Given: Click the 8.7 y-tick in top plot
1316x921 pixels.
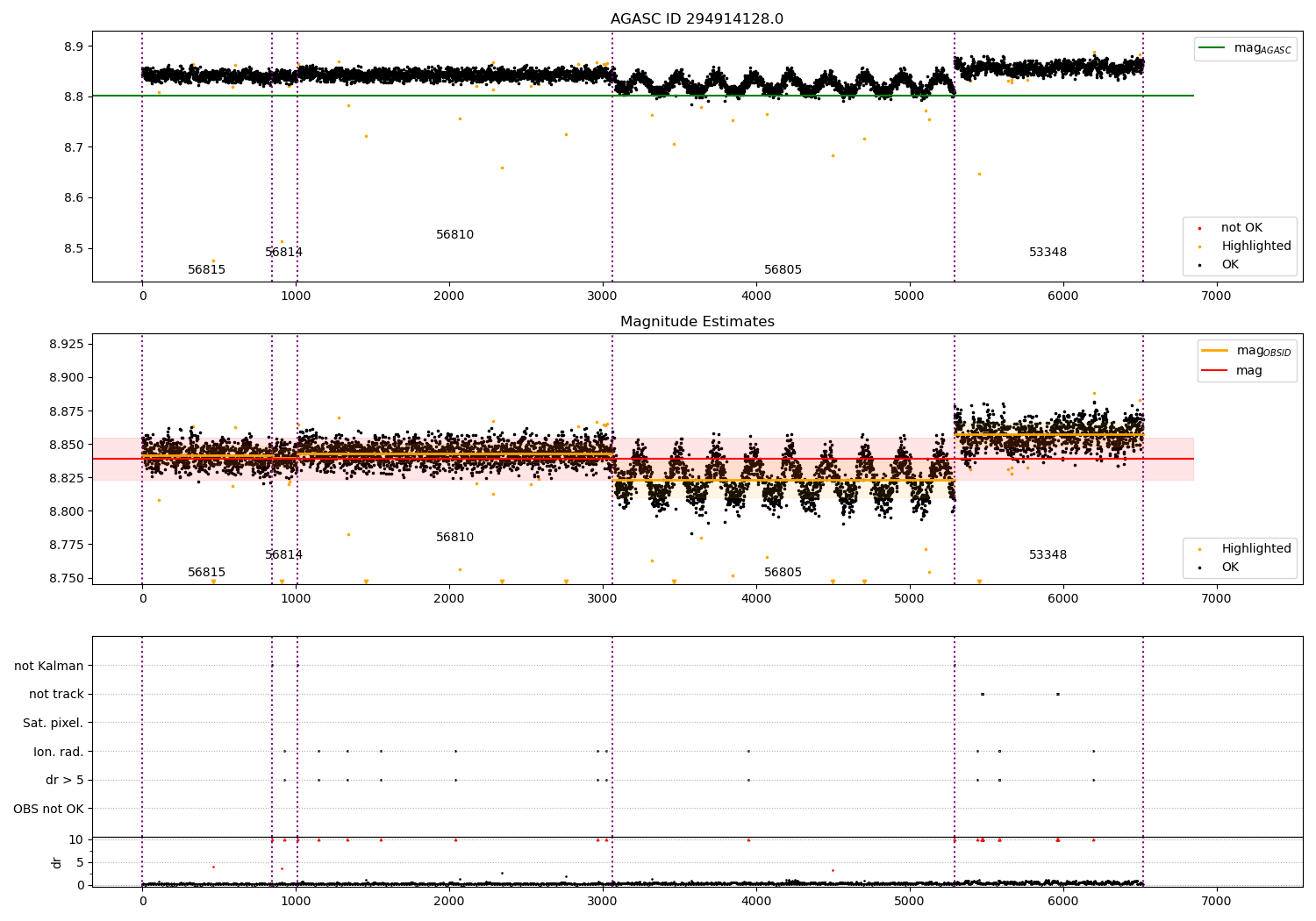Looking at the screenshot, I should click(73, 147).
